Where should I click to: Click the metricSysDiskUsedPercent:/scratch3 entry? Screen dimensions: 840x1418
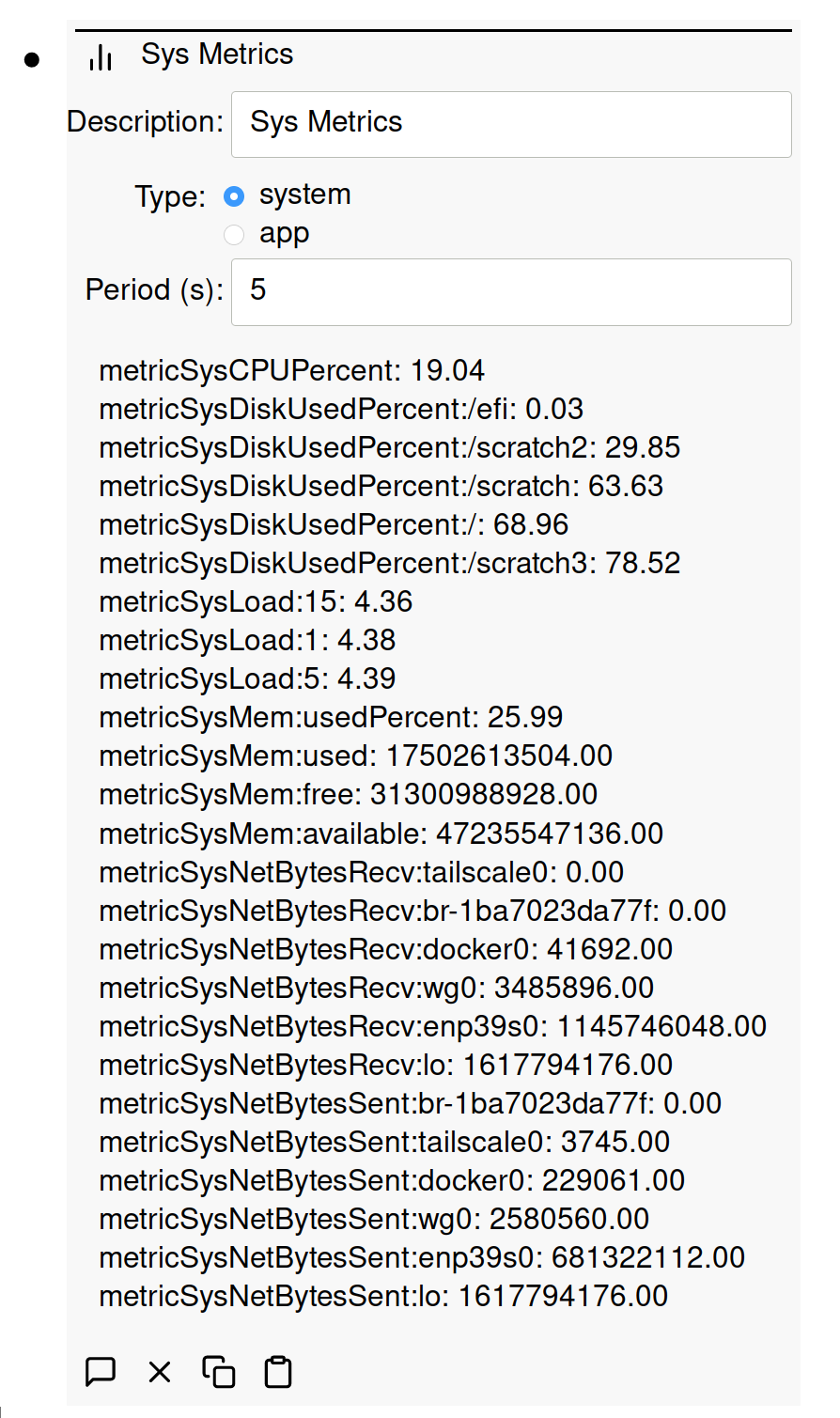coord(390,563)
